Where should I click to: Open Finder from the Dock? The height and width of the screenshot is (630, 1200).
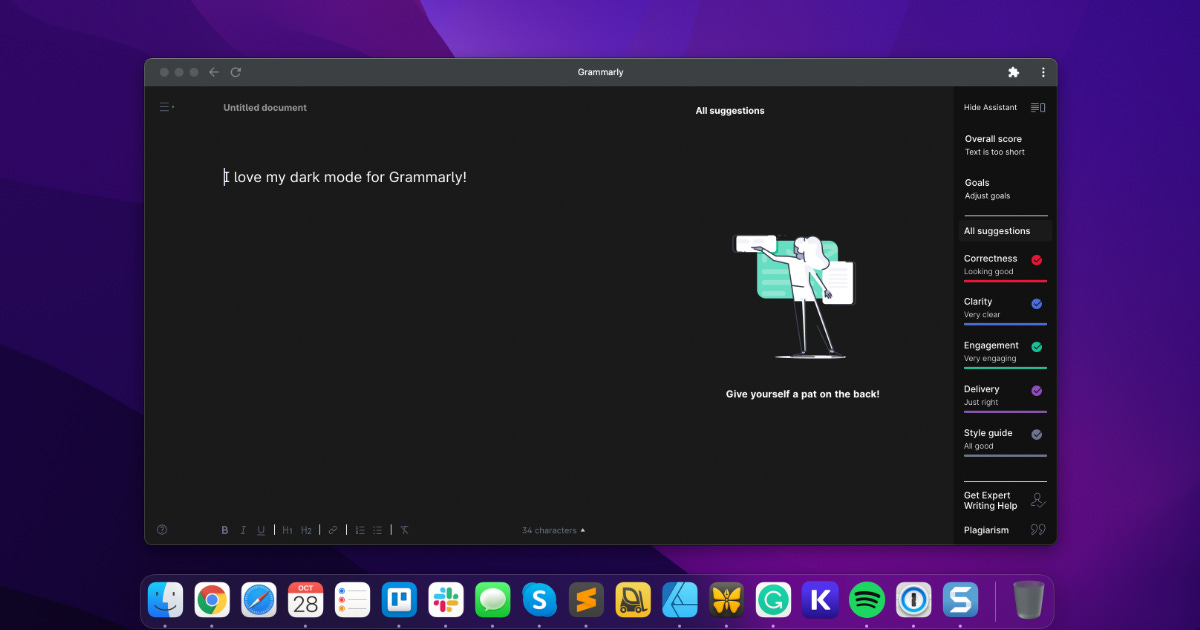pyautogui.click(x=165, y=600)
